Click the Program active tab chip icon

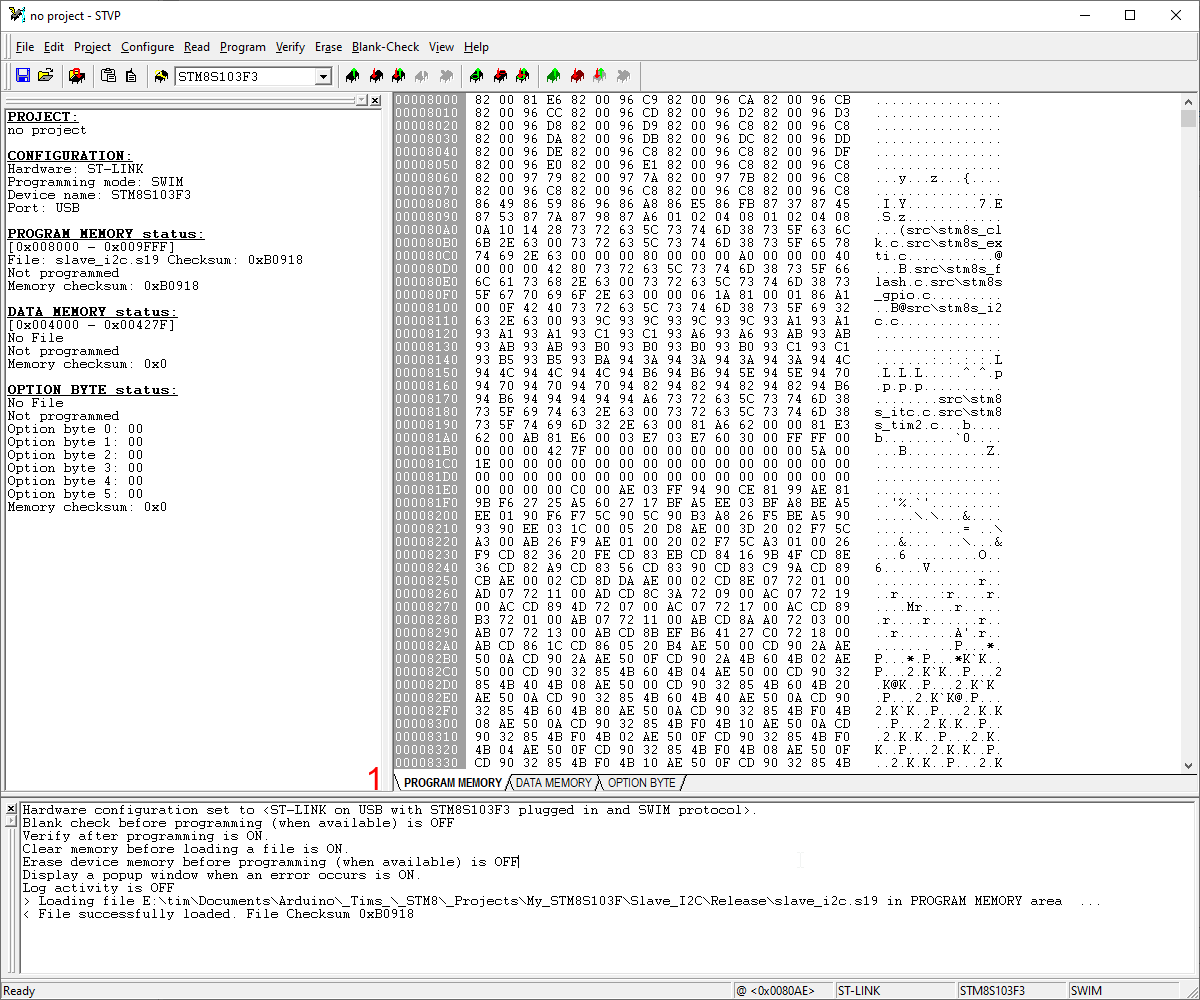[x=375, y=76]
